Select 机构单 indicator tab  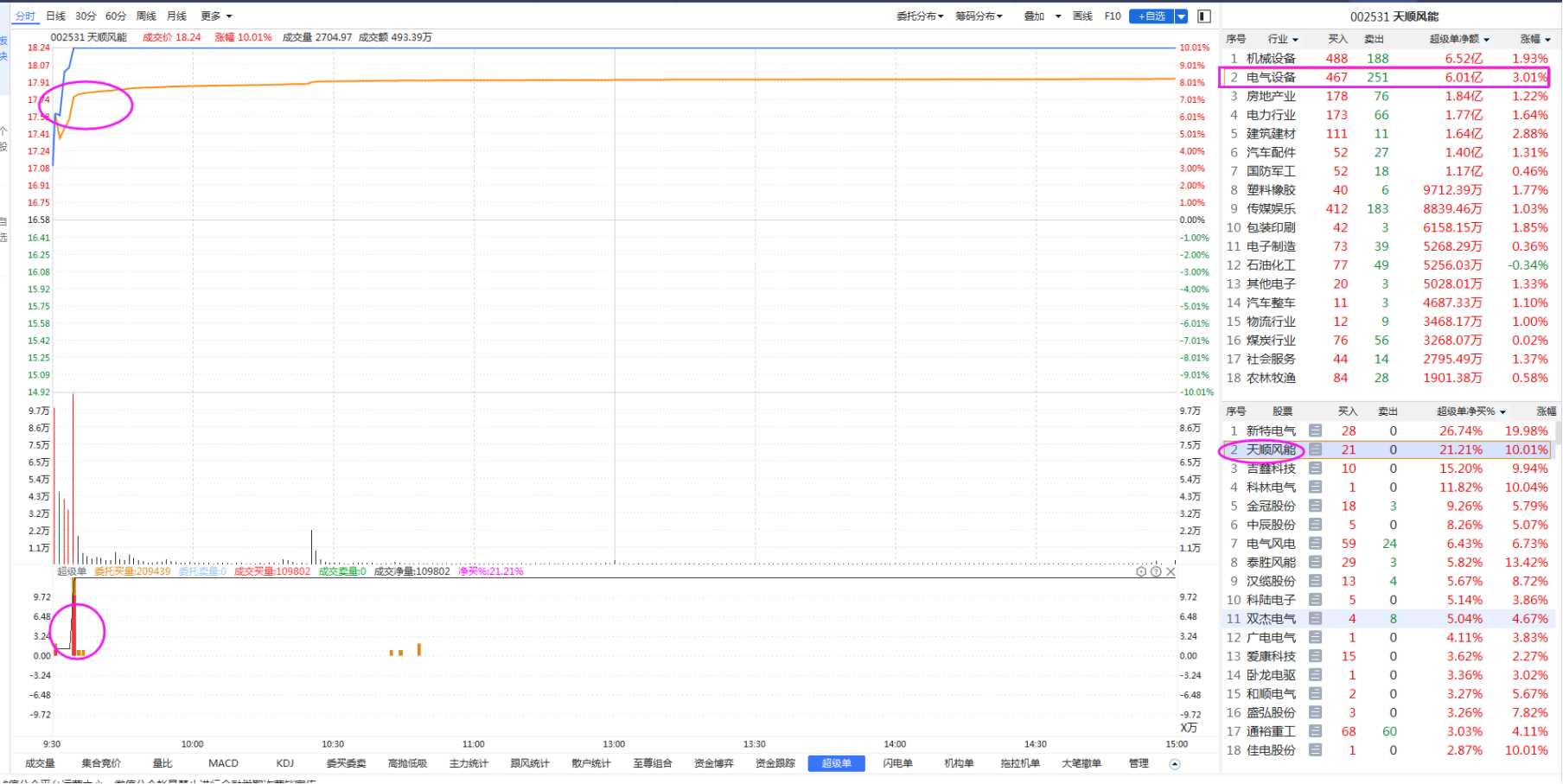point(959,763)
